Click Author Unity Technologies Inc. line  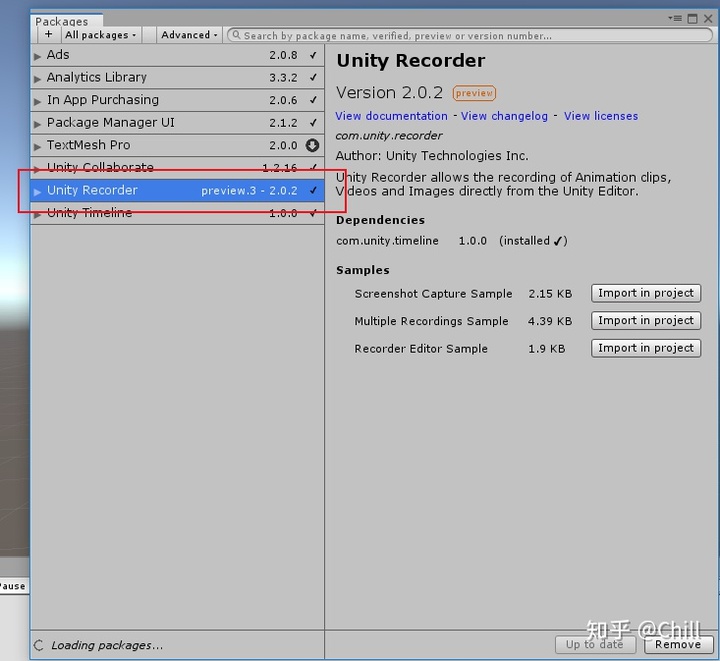click(432, 156)
